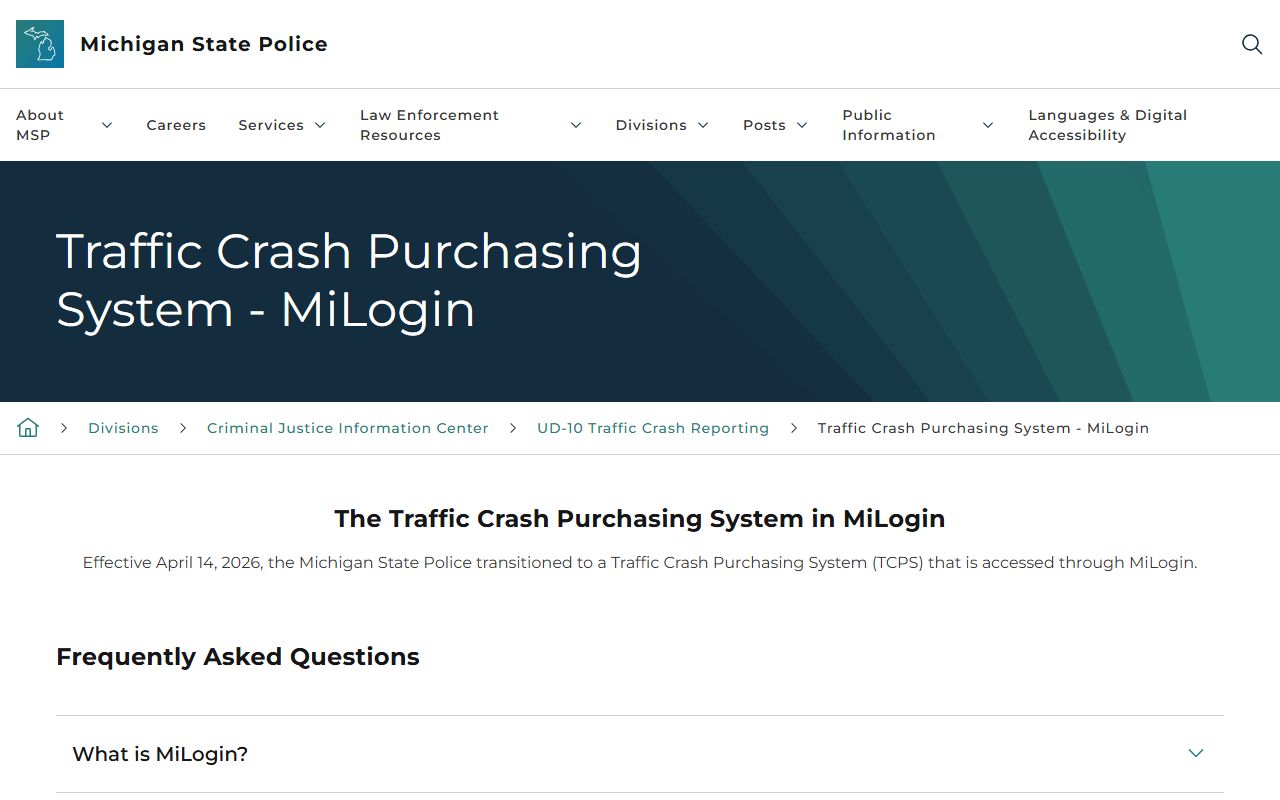Follow the Criminal Justice Information Center breadcrumb
This screenshot has width=1280, height=800.
[348, 428]
